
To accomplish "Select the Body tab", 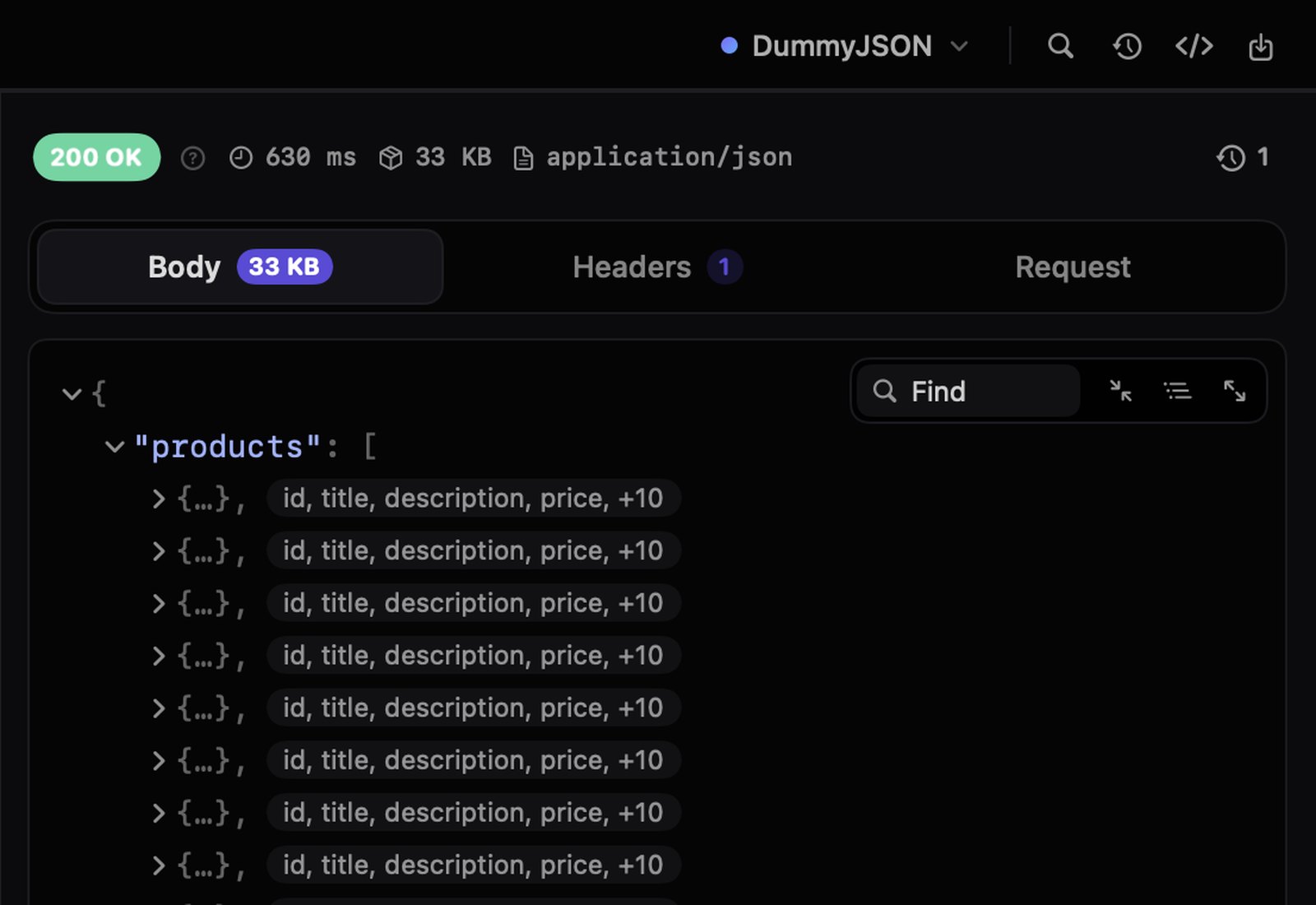I will pos(240,267).
